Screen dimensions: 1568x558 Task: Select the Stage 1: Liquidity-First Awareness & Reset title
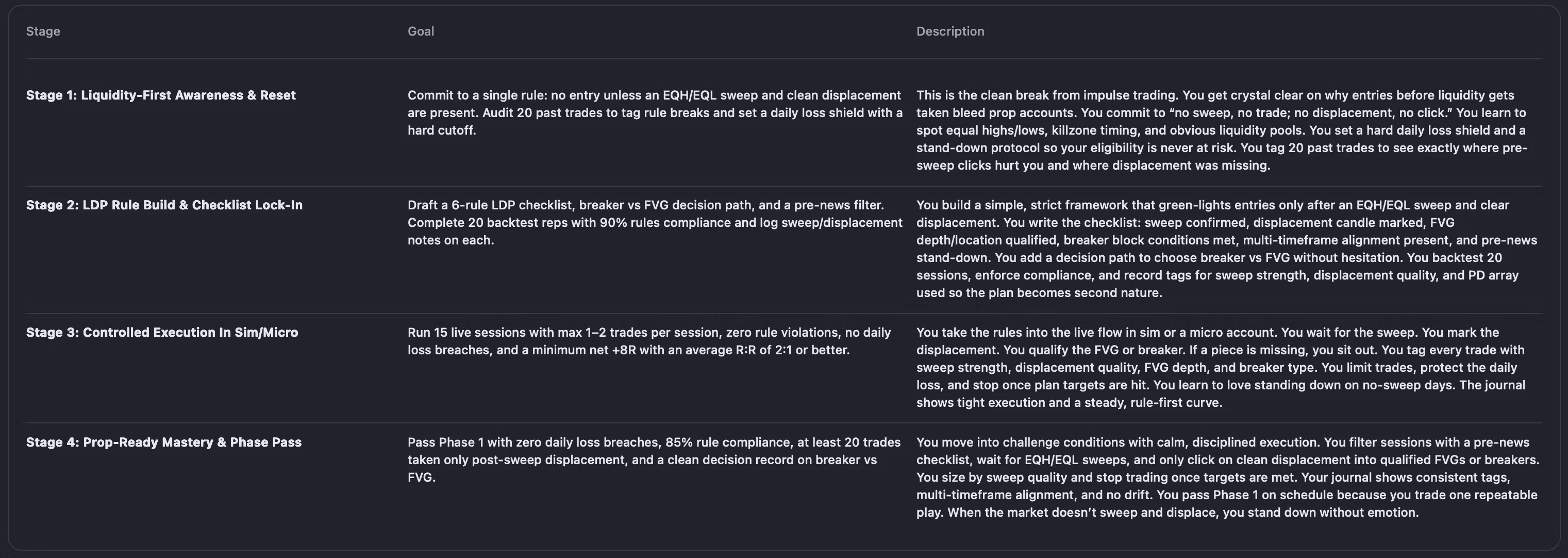[161, 95]
